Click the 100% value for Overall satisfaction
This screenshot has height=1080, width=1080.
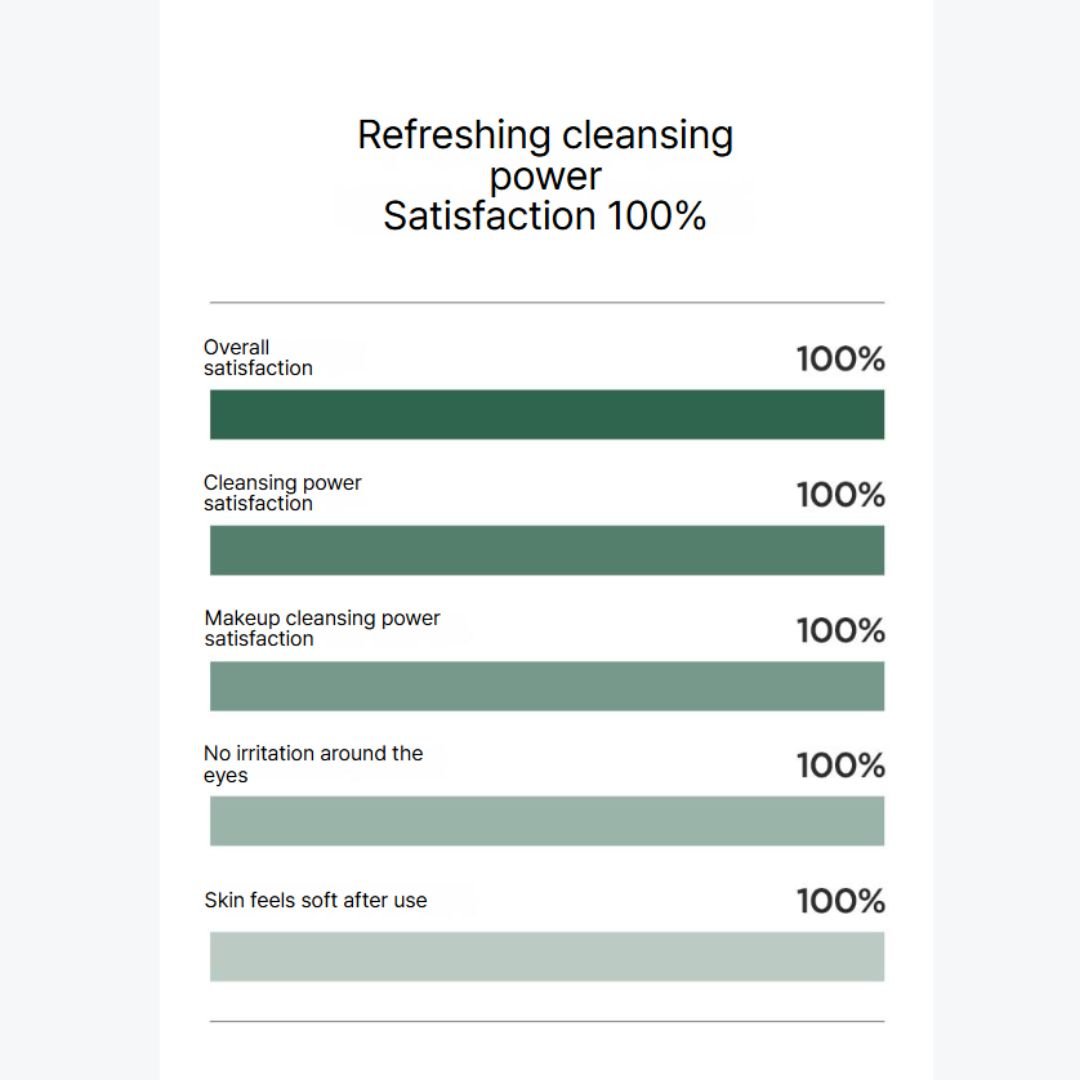click(x=840, y=359)
